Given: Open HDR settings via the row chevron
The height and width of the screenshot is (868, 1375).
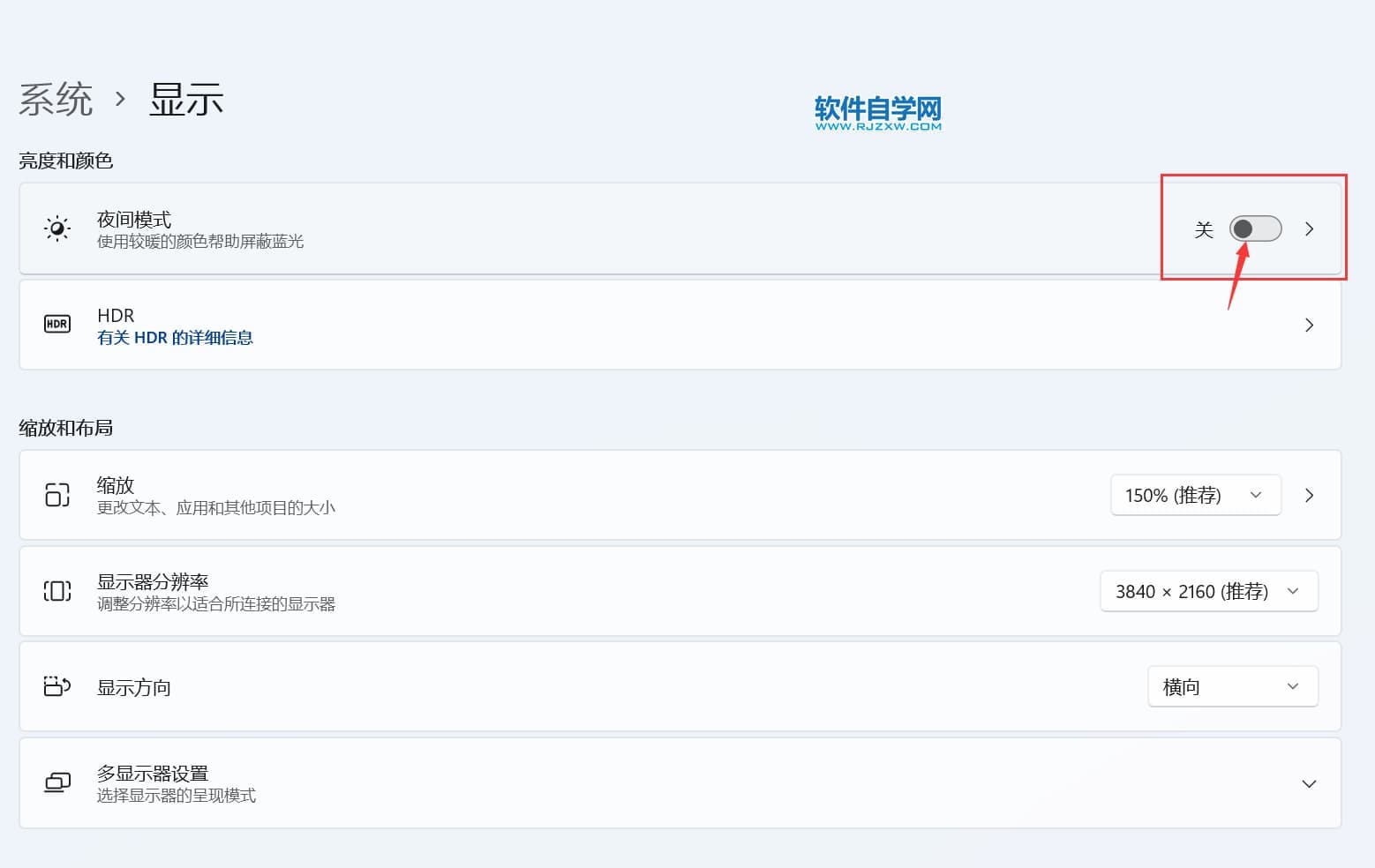Looking at the screenshot, I should click(1309, 325).
